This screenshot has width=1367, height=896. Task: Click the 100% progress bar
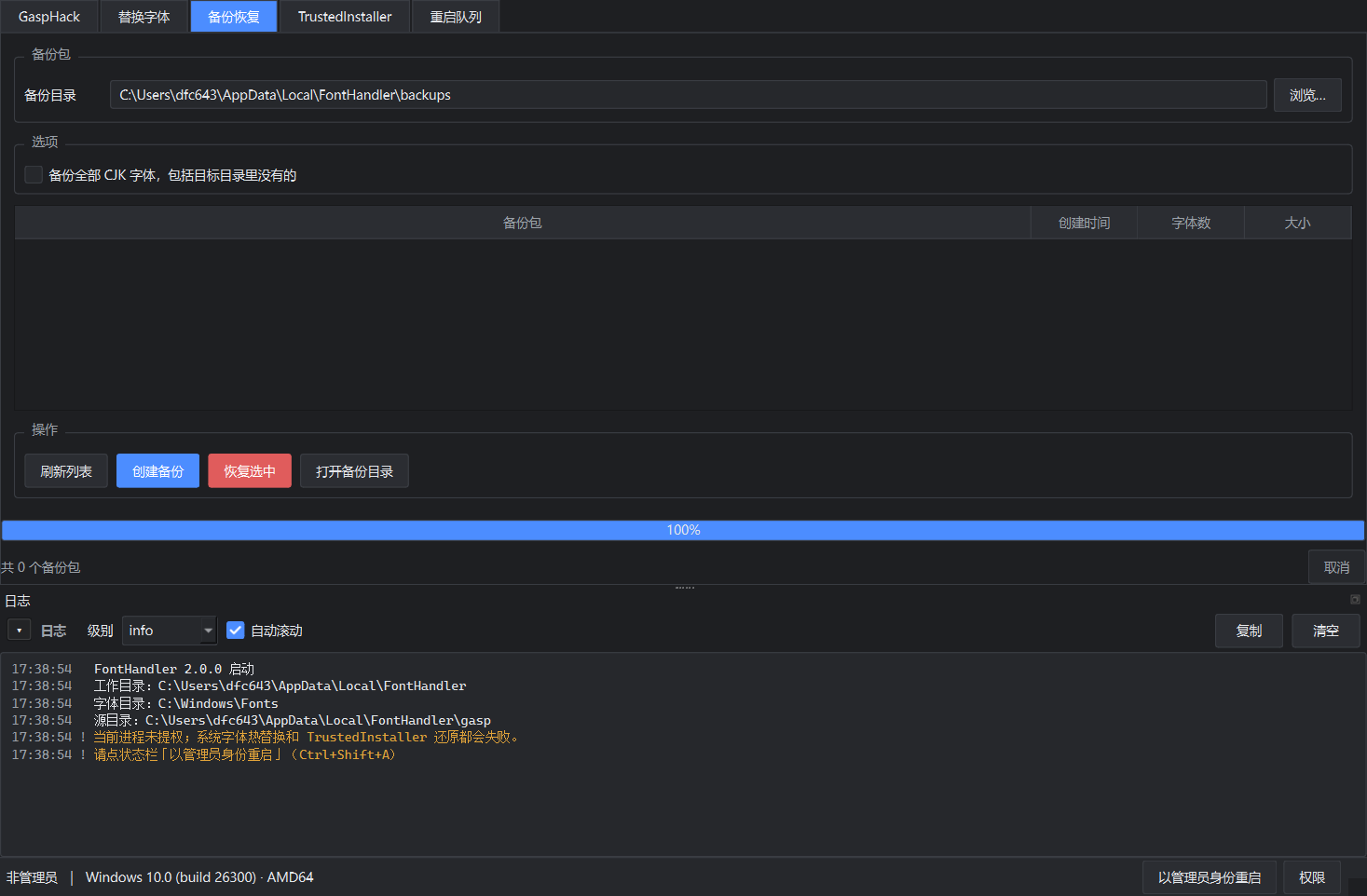pyautogui.click(x=683, y=530)
